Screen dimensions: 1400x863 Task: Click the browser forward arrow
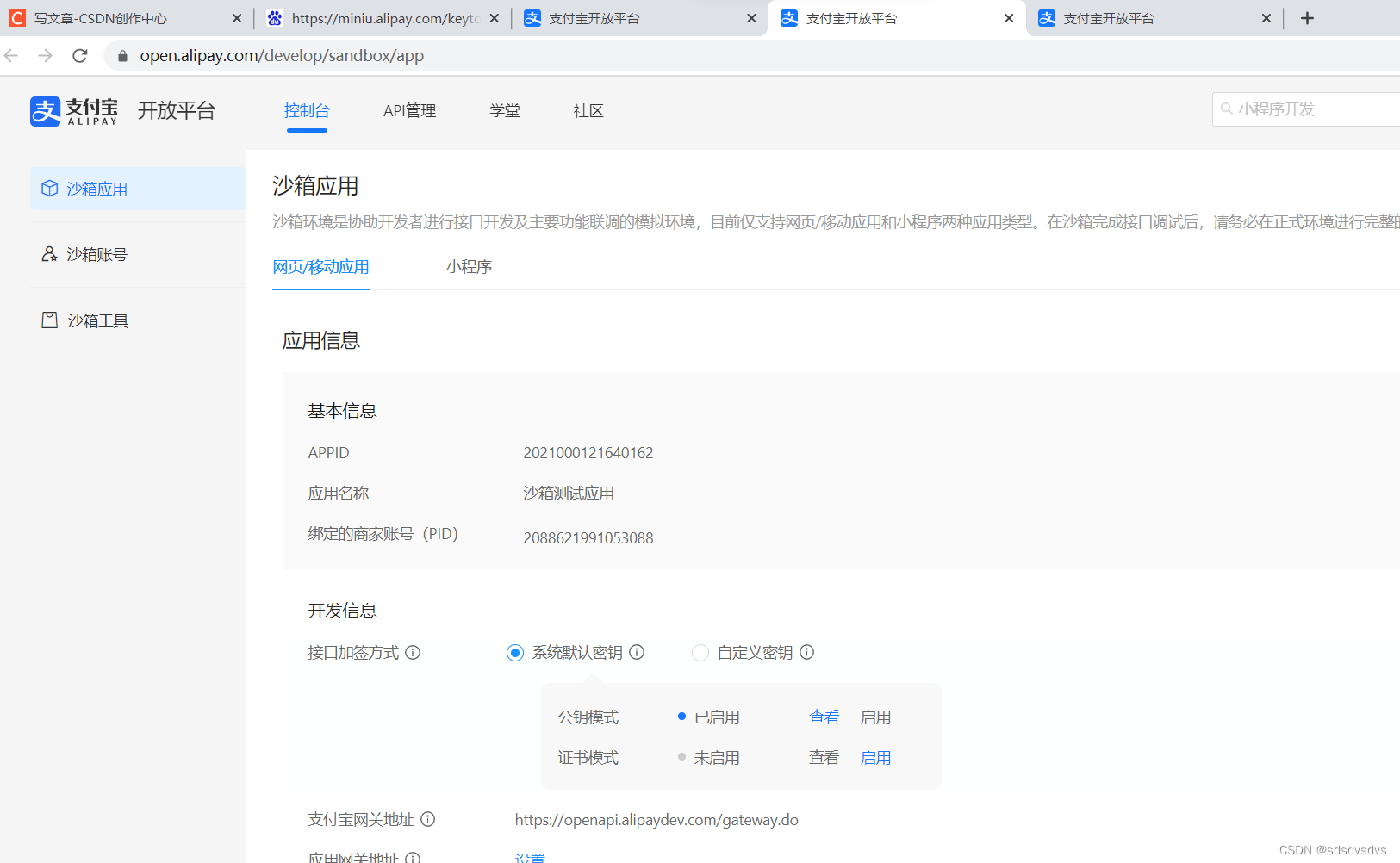point(46,56)
